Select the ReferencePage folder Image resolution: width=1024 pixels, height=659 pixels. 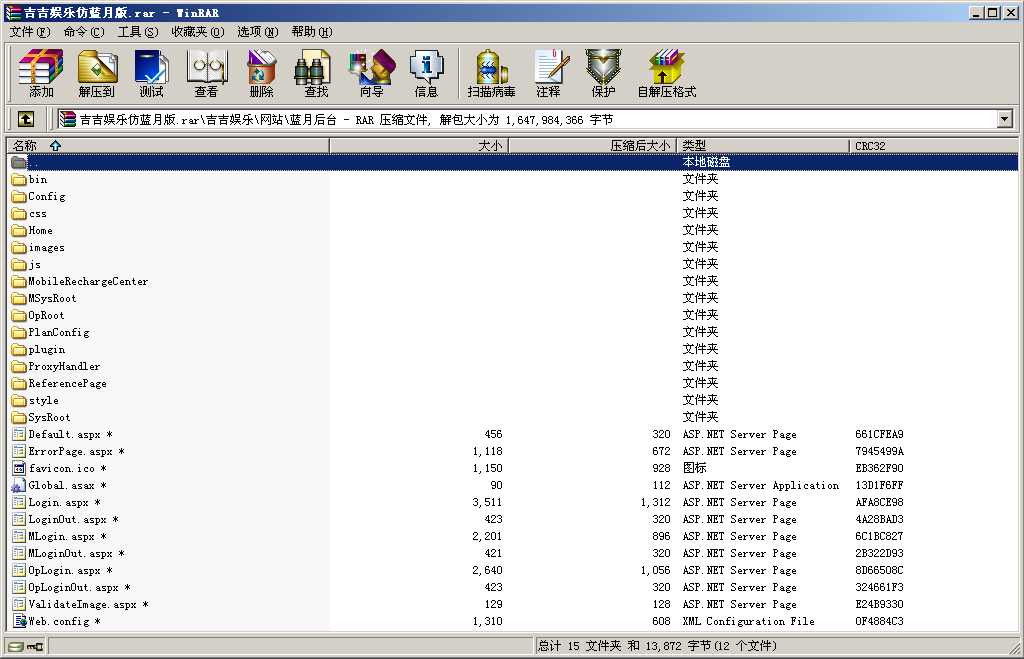pos(67,383)
